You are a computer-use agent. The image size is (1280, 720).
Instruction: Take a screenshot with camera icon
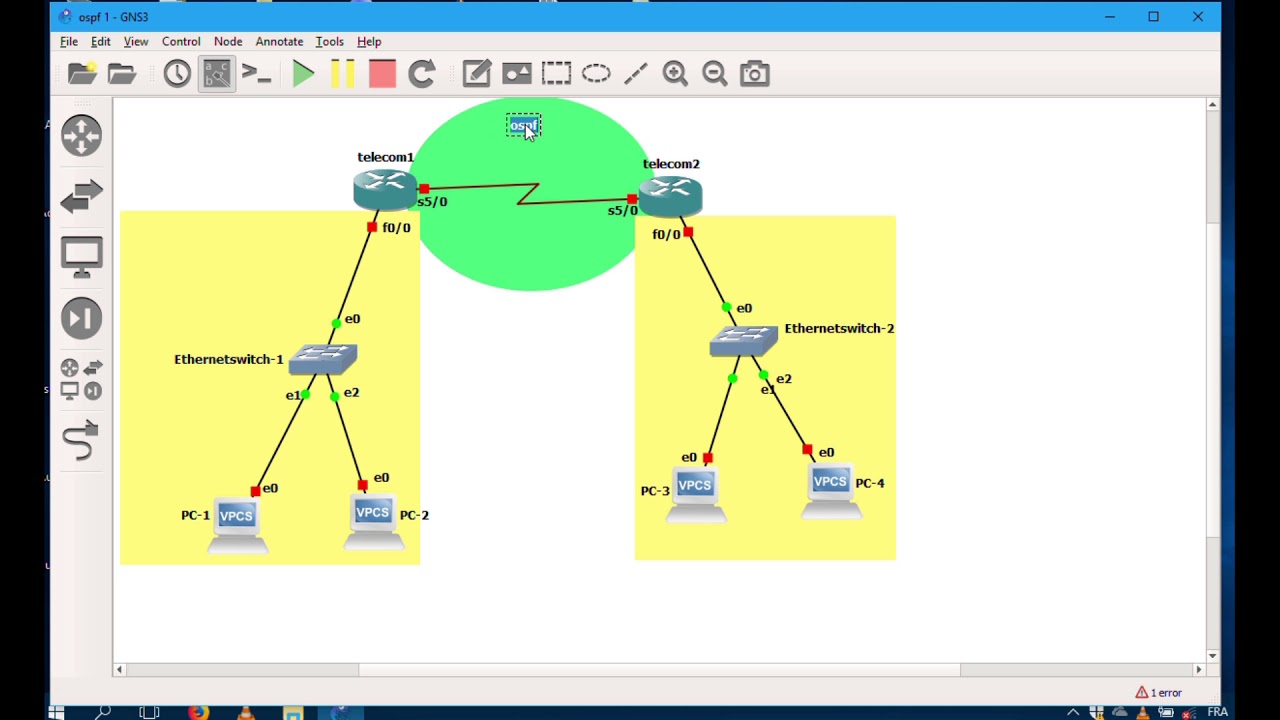point(755,73)
